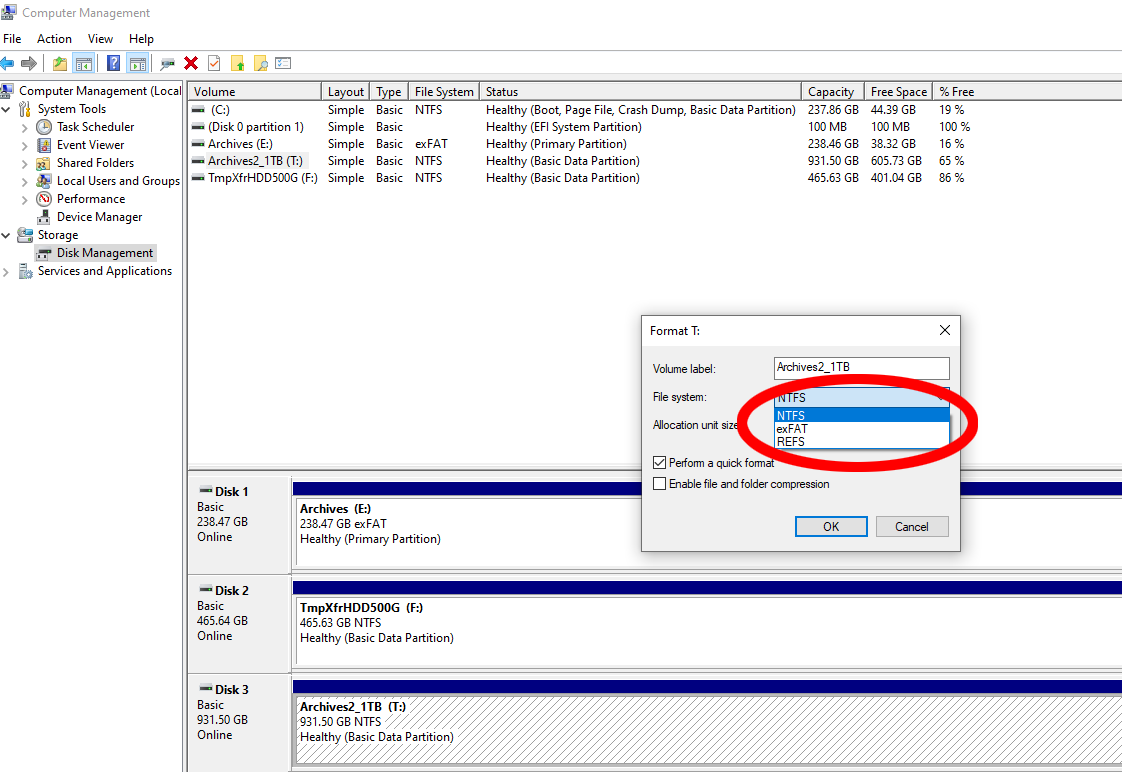Image resolution: width=1122 pixels, height=772 pixels.
Task: Click the Volume label input field
Action: pos(862,368)
